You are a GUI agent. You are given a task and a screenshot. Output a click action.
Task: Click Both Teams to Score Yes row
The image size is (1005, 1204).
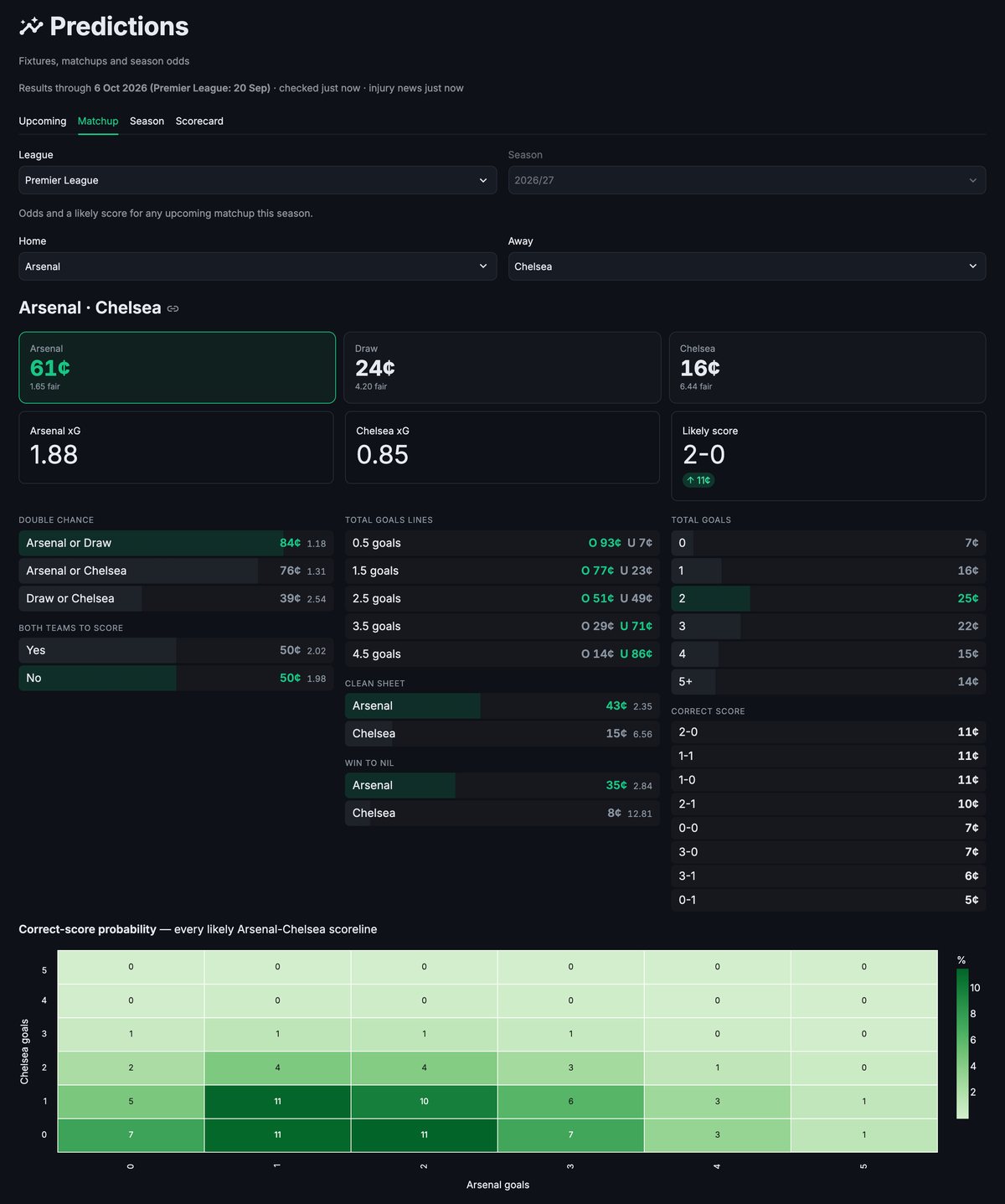[176, 650]
